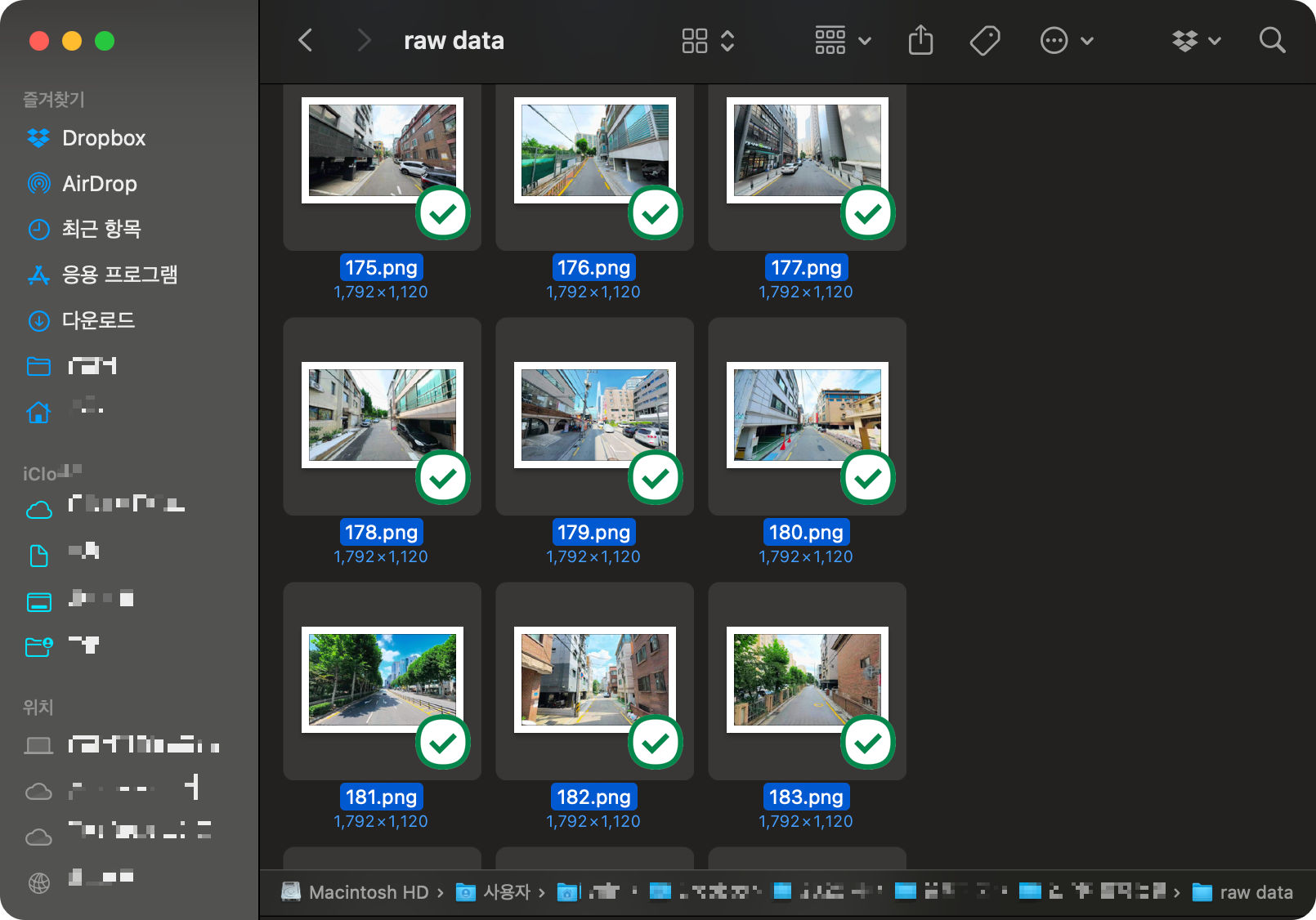Click the Share toolbar icon
Viewport: 1316px width, 920px height.
pyautogui.click(x=920, y=40)
